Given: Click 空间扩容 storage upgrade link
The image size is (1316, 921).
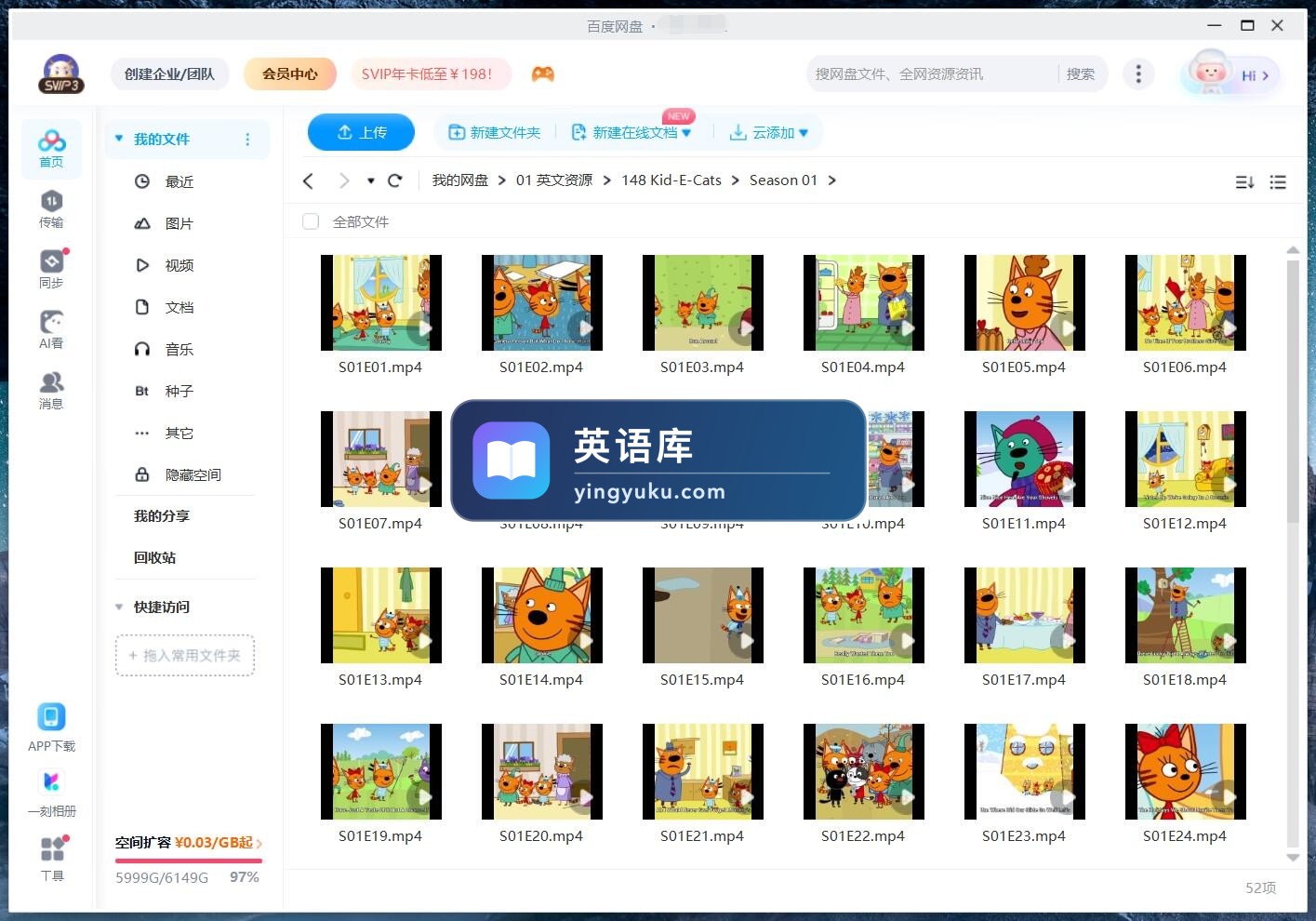Looking at the screenshot, I should click(189, 843).
